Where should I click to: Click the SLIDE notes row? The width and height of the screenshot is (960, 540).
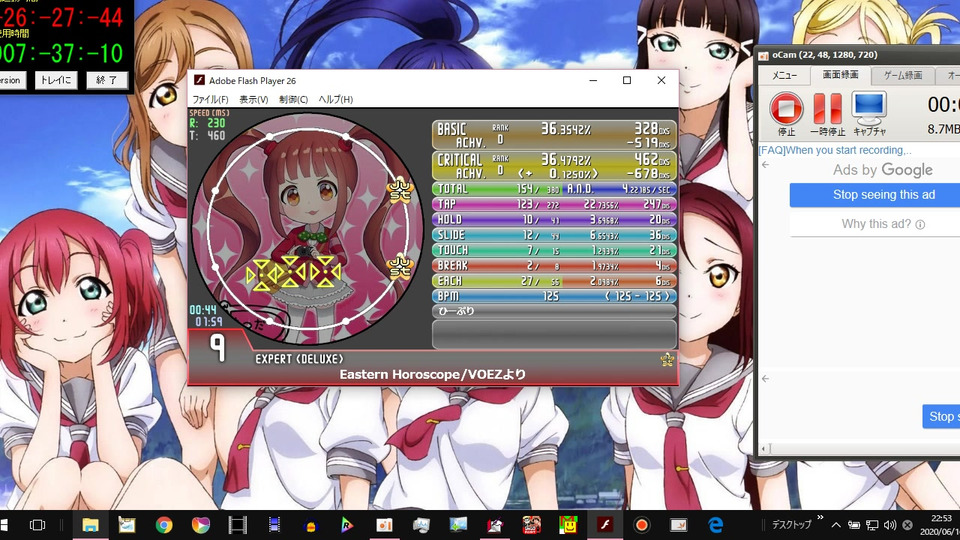pyautogui.click(x=554, y=235)
